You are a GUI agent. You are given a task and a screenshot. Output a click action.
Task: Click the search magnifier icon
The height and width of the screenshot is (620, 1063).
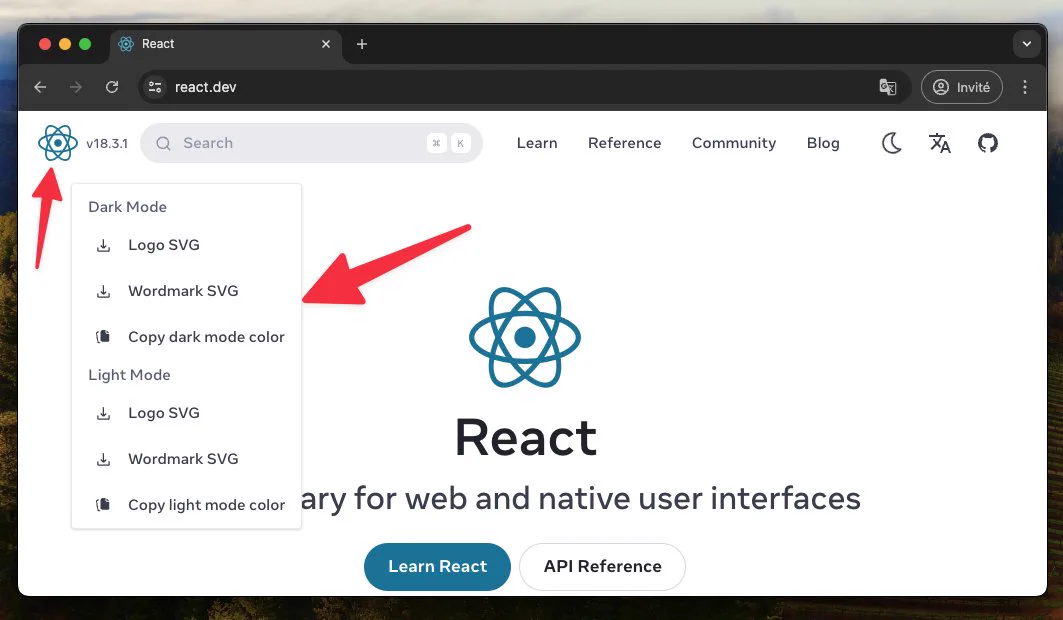pyautogui.click(x=163, y=143)
